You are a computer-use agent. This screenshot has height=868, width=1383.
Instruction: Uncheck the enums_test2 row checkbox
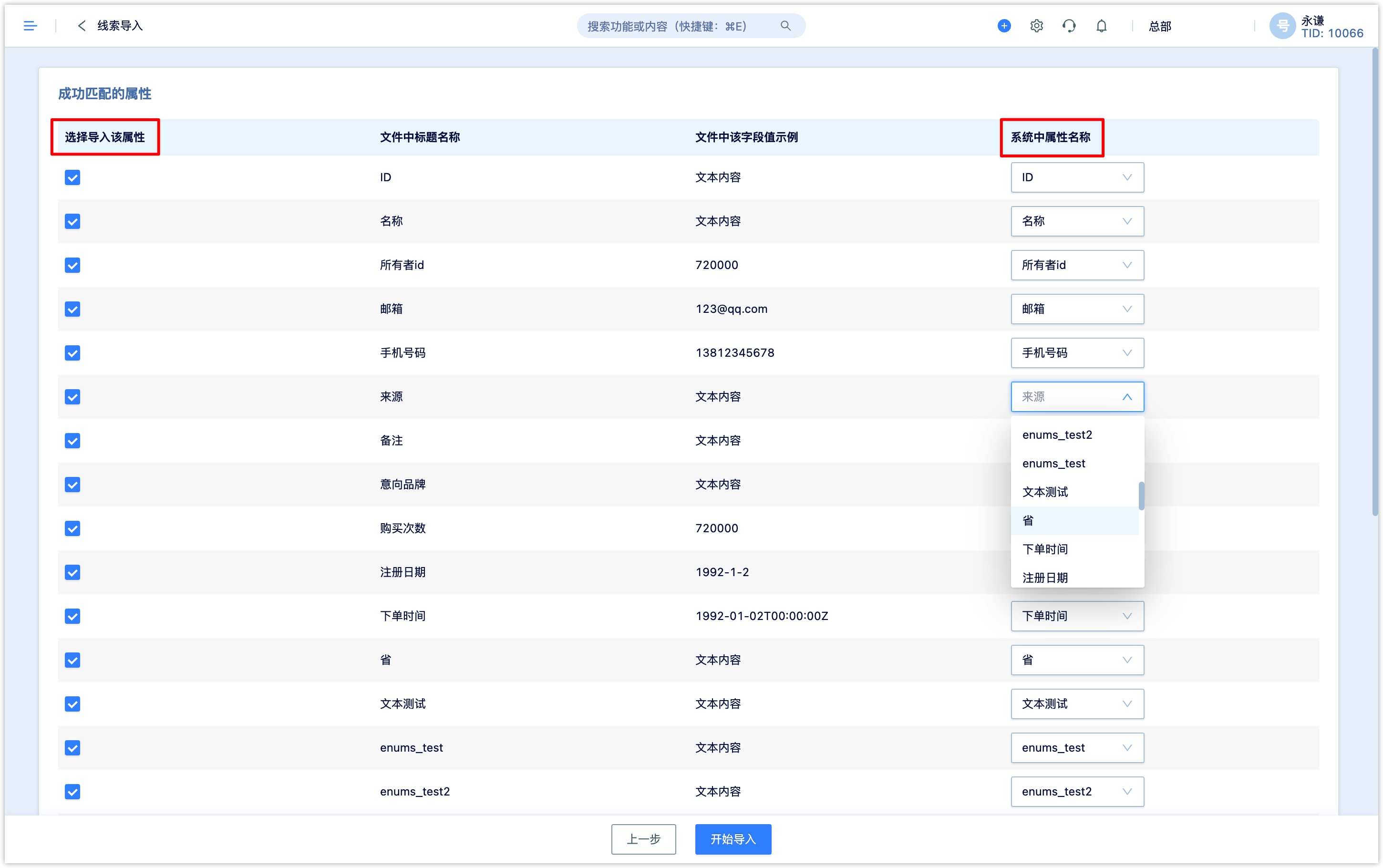coord(72,792)
